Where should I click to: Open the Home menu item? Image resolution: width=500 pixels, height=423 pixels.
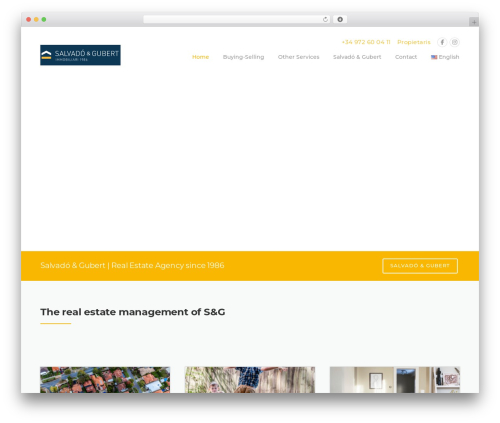(200, 57)
